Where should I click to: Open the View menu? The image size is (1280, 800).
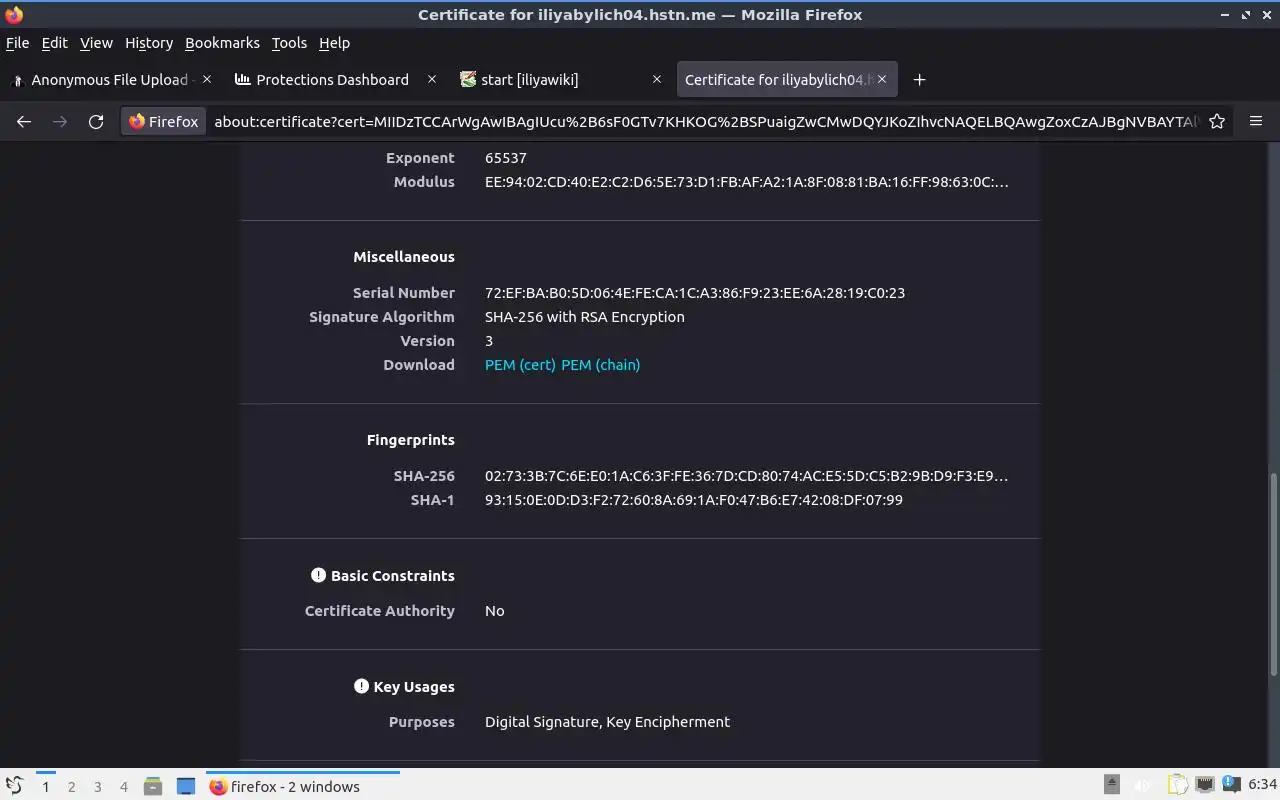(x=96, y=43)
